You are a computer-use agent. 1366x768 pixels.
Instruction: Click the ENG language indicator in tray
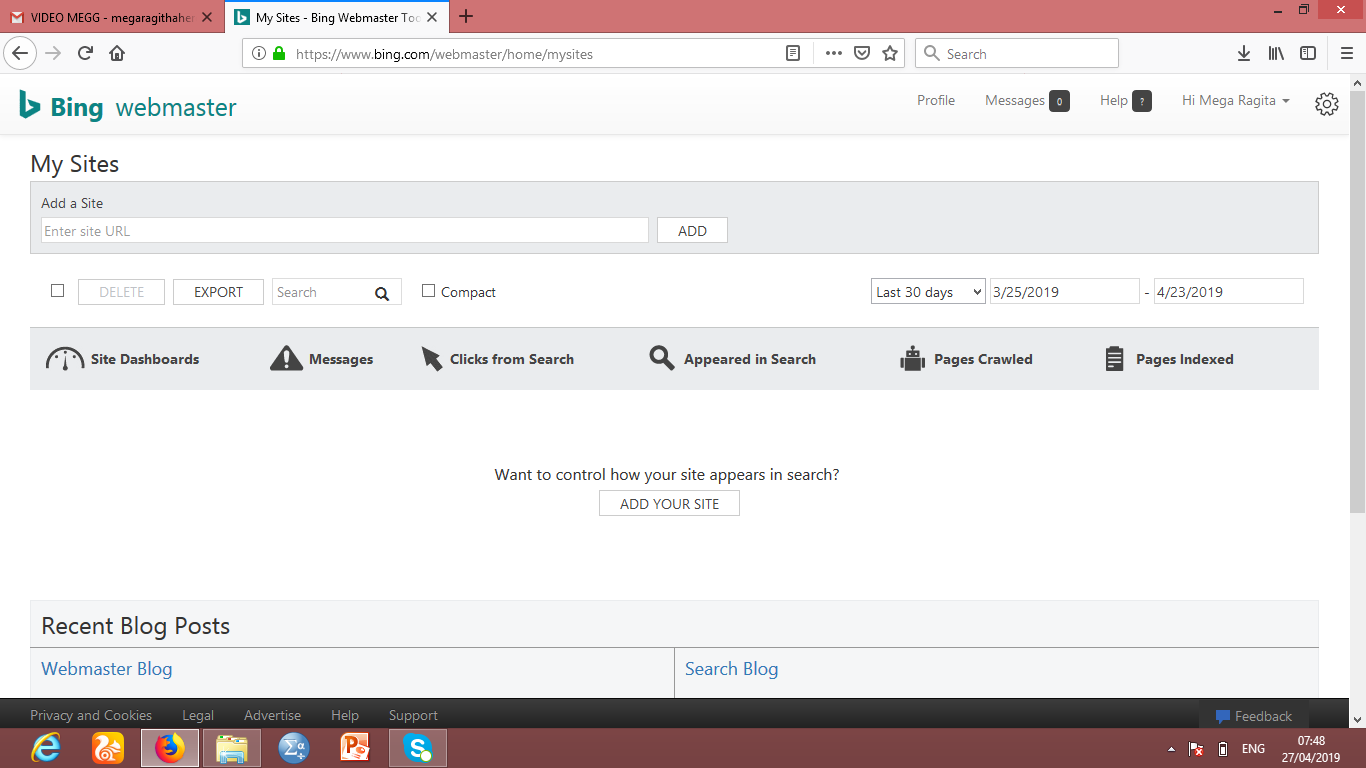(x=1253, y=749)
